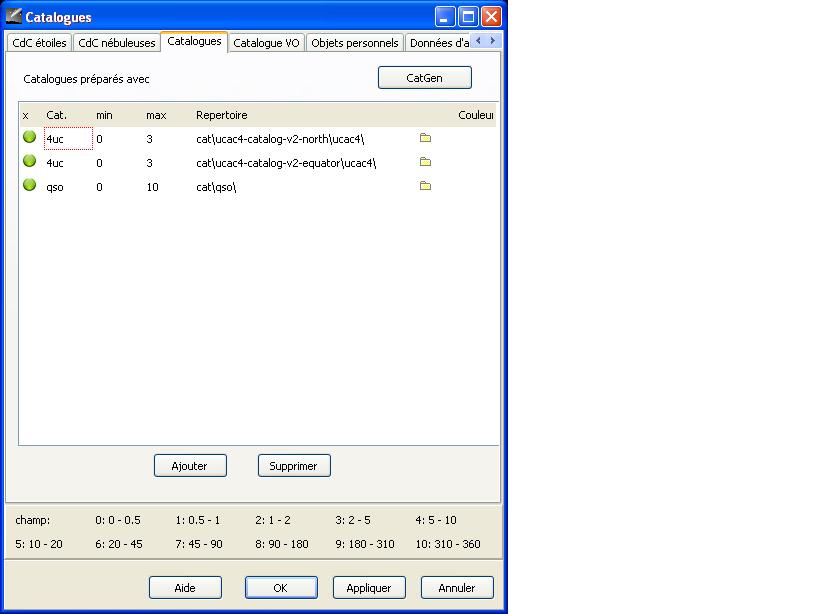Open the partially hidden Données tab

pyautogui.click(x=439, y=43)
